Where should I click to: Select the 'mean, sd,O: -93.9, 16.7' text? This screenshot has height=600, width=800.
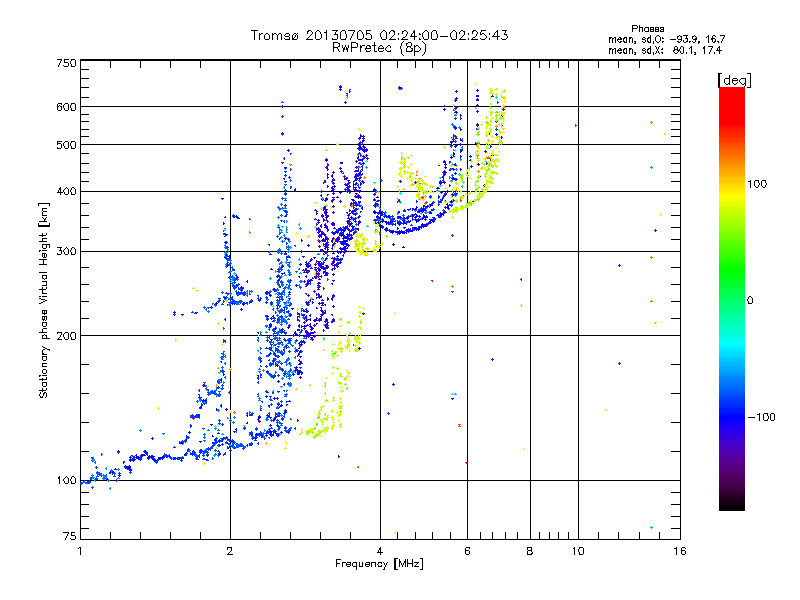click(x=666, y=39)
